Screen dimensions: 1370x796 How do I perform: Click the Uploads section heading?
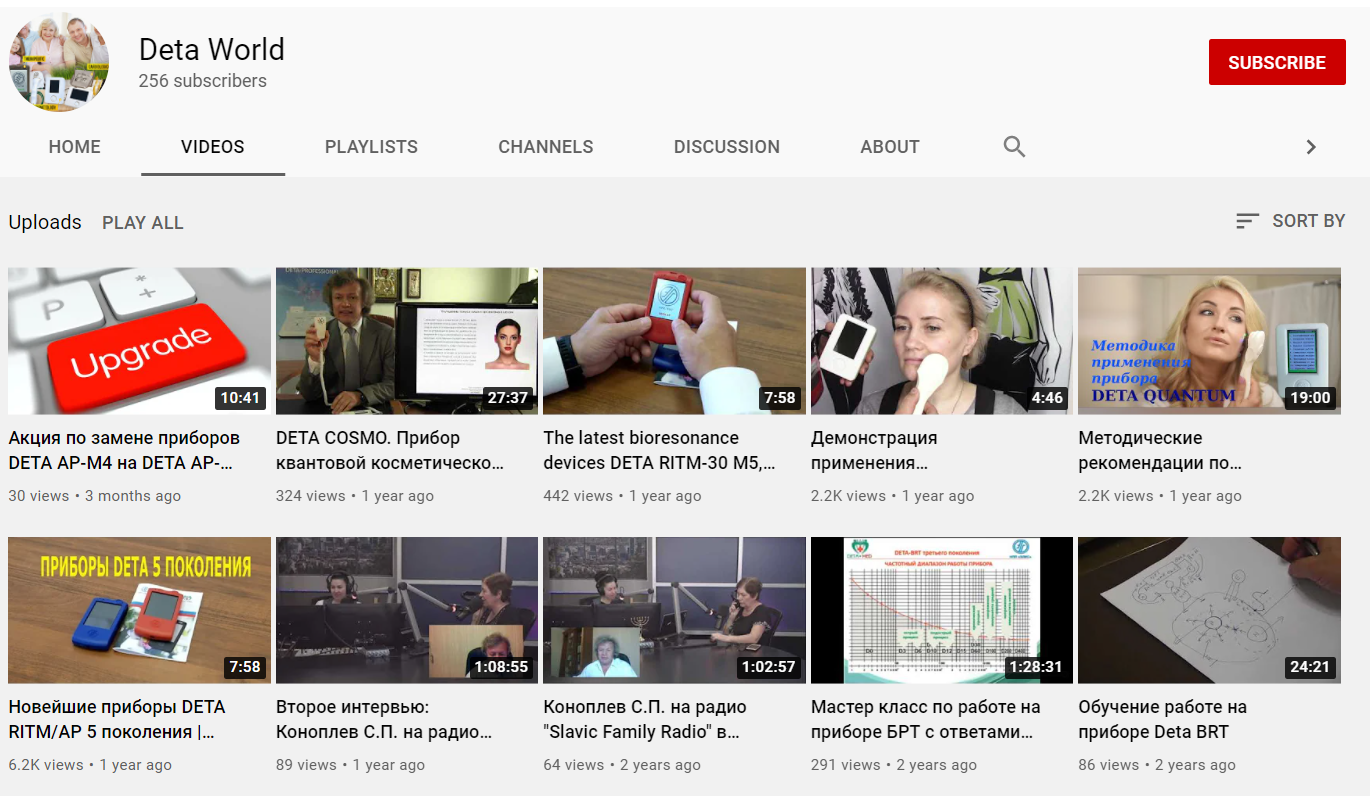pos(45,222)
